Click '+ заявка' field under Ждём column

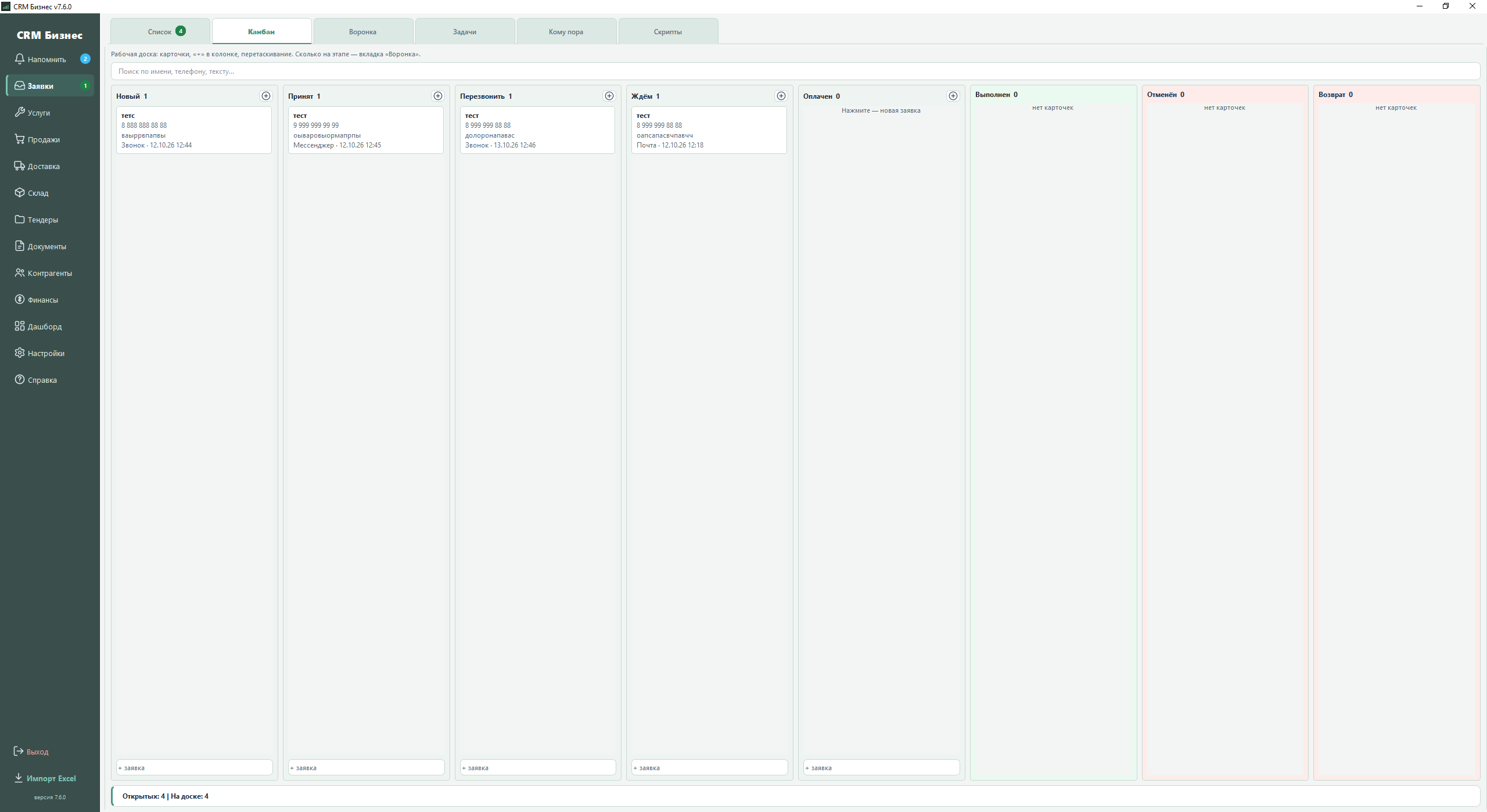coord(710,767)
